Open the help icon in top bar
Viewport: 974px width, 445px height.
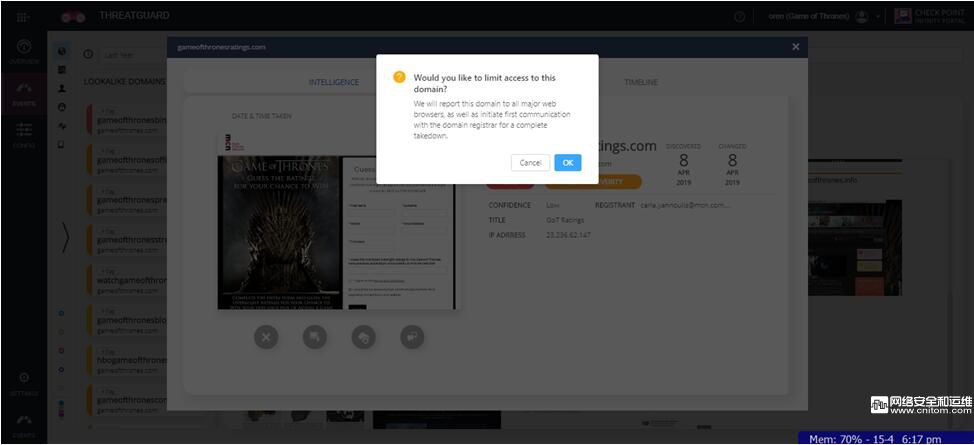[x=739, y=17]
